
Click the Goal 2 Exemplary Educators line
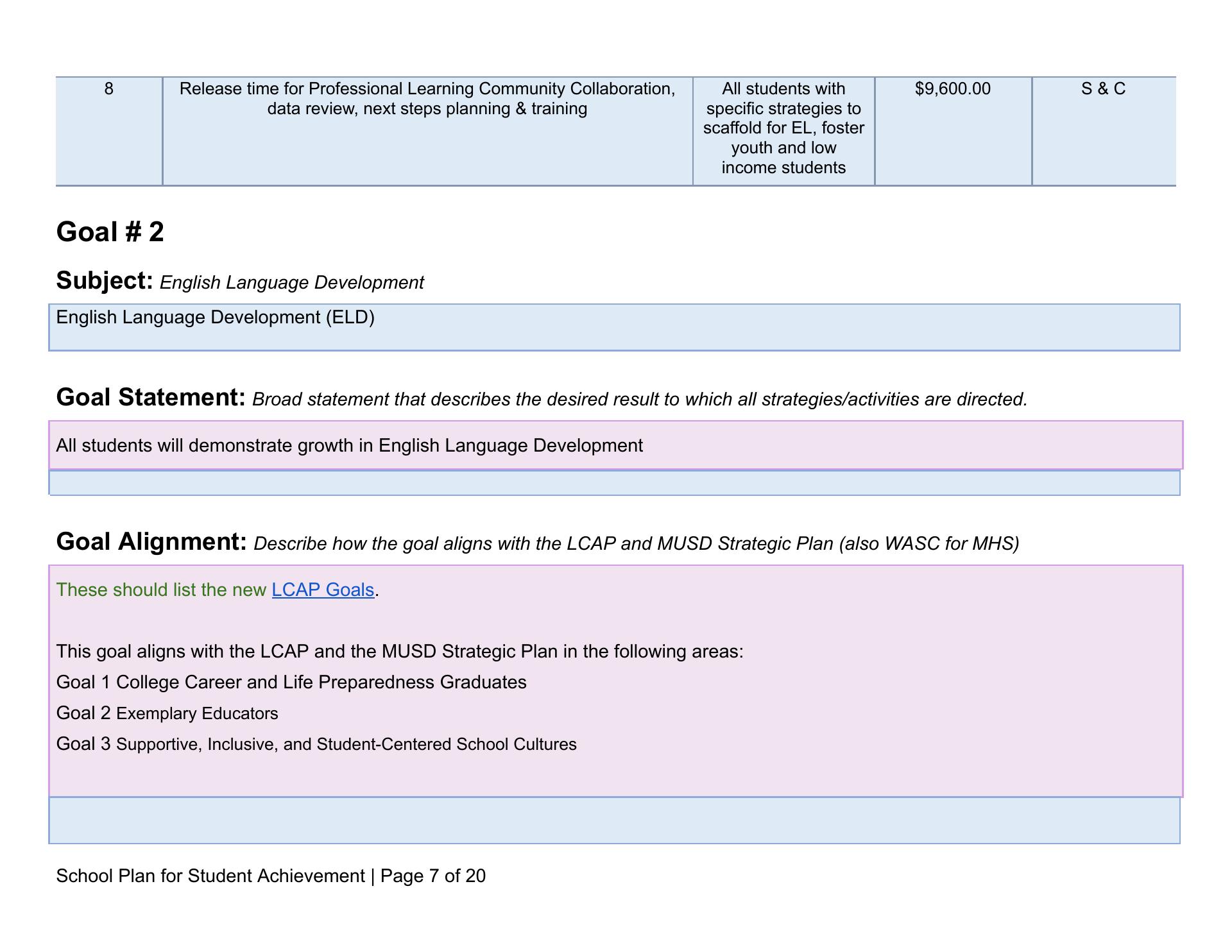pyautogui.click(x=167, y=713)
